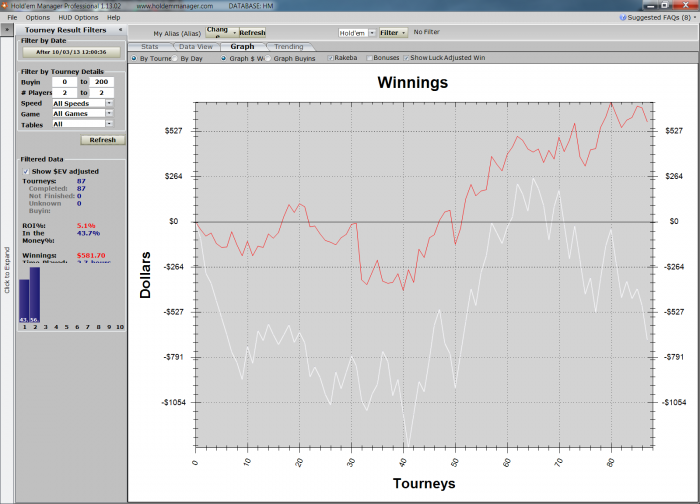Select the By Day radio button
700x504 pixels.
[175, 58]
